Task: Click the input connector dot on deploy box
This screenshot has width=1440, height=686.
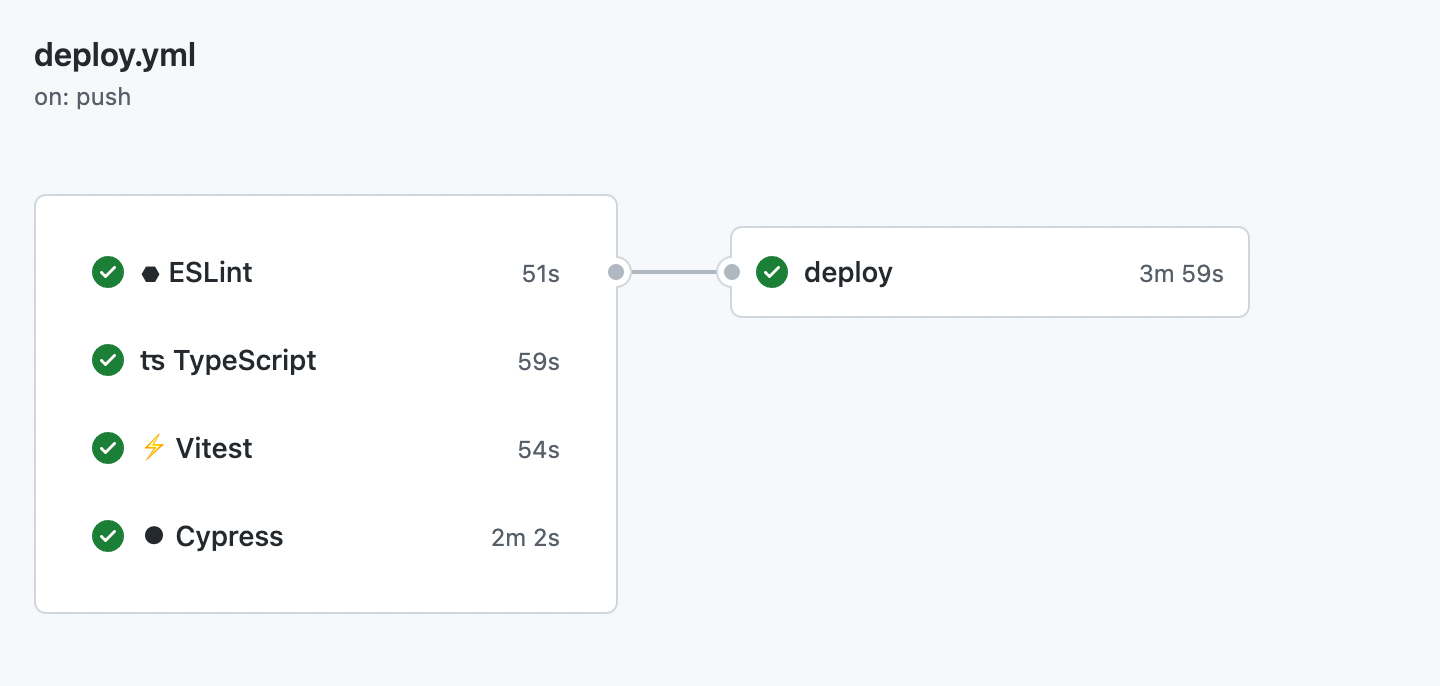Action: click(x=732, y=272)
